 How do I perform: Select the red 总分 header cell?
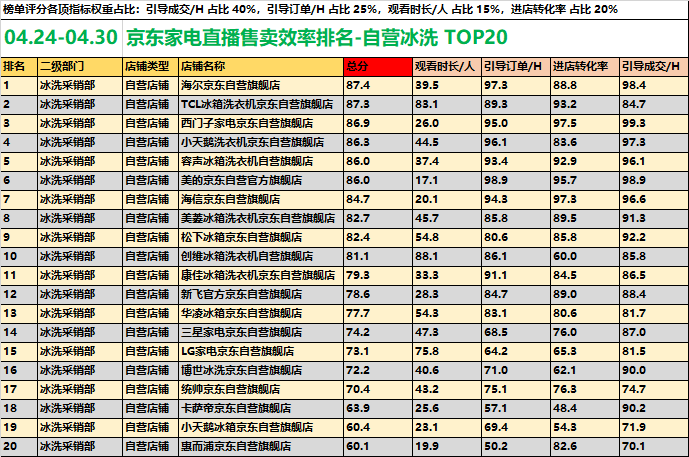point(378,67)
